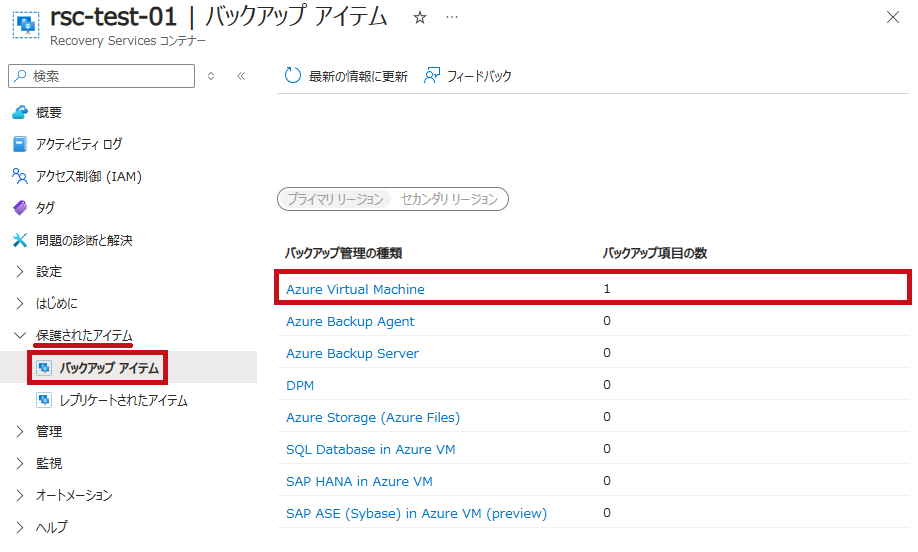
Task: Click バックアップ項目の数 column header
Action: pyautogui.click(x=655, y=253)
